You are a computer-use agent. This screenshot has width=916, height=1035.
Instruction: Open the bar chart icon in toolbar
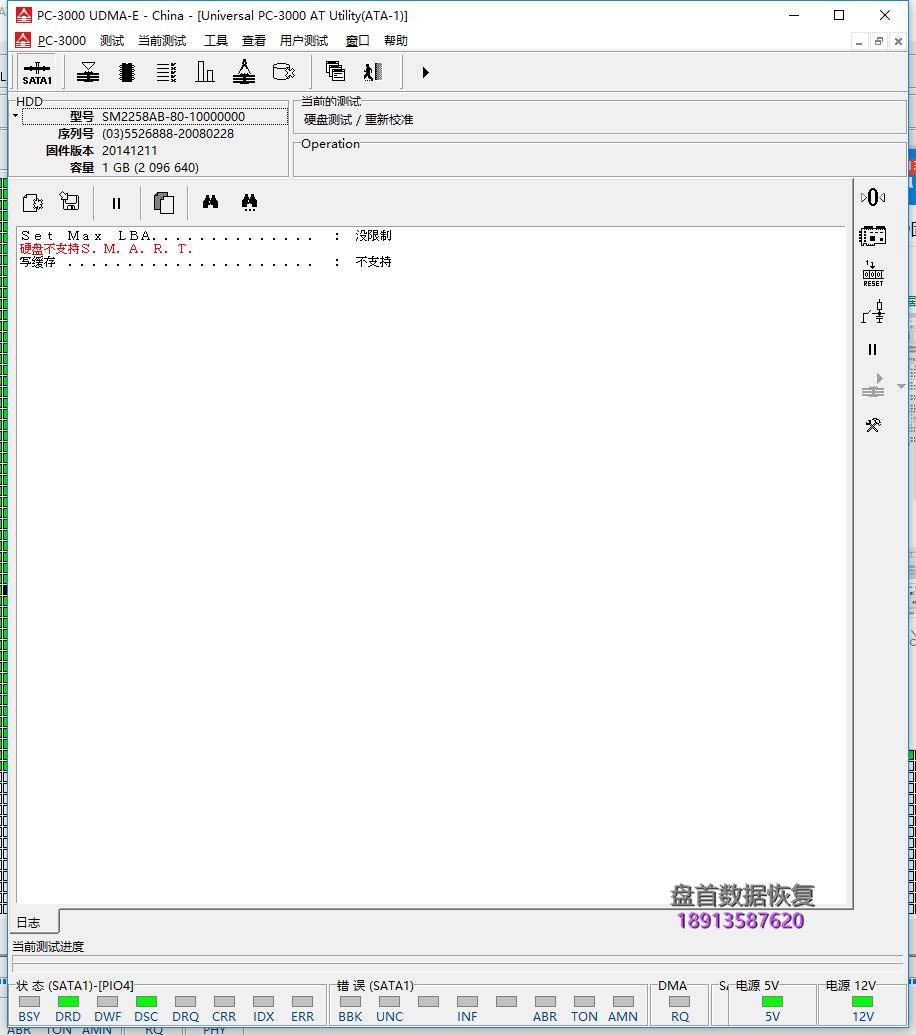(x=205, y=72)
